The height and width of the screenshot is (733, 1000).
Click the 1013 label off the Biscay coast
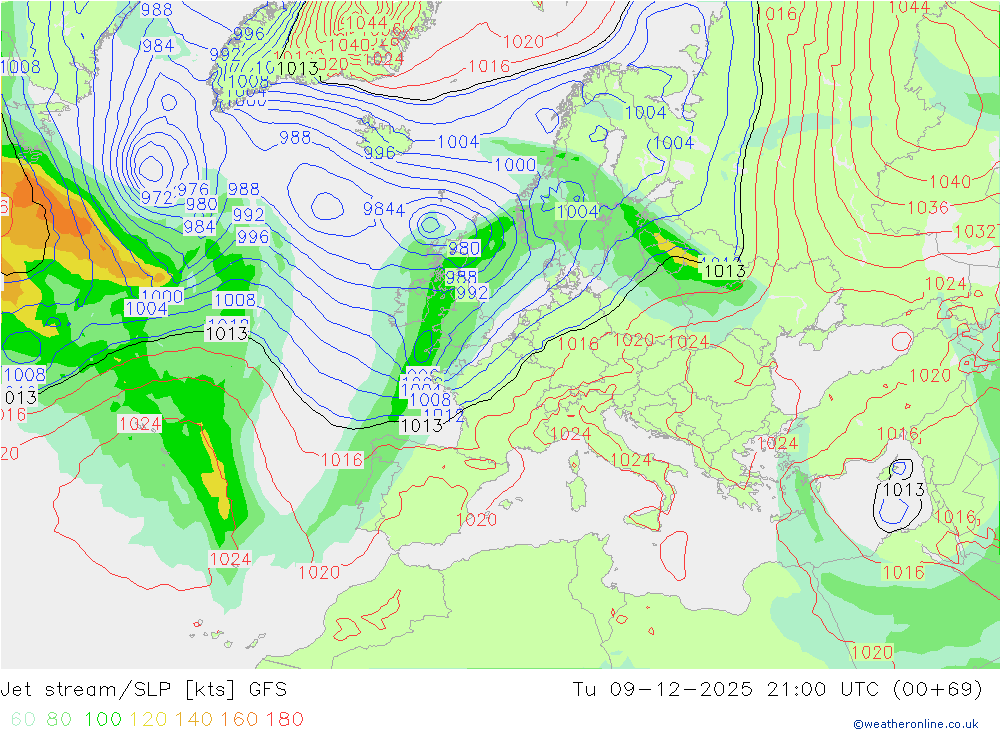[422, 425]
